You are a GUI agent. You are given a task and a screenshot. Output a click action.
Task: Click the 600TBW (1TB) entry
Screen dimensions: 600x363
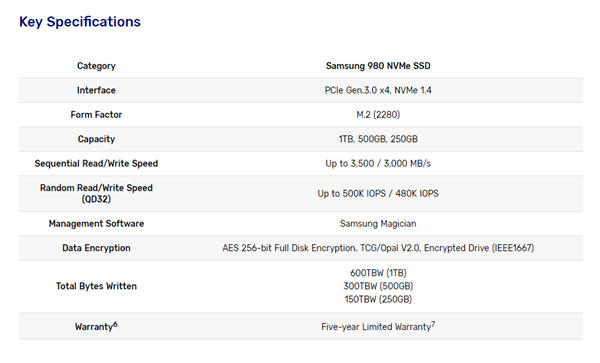(378, 273)
